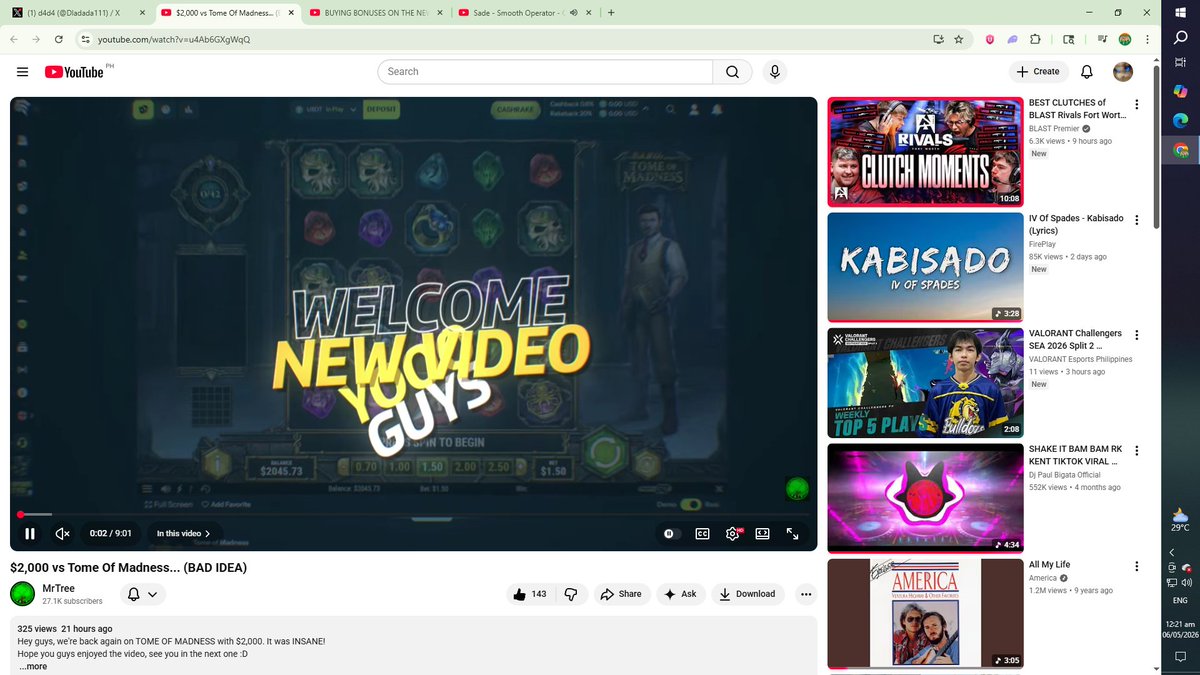
Task: Share this video
Action: point(621,594)
